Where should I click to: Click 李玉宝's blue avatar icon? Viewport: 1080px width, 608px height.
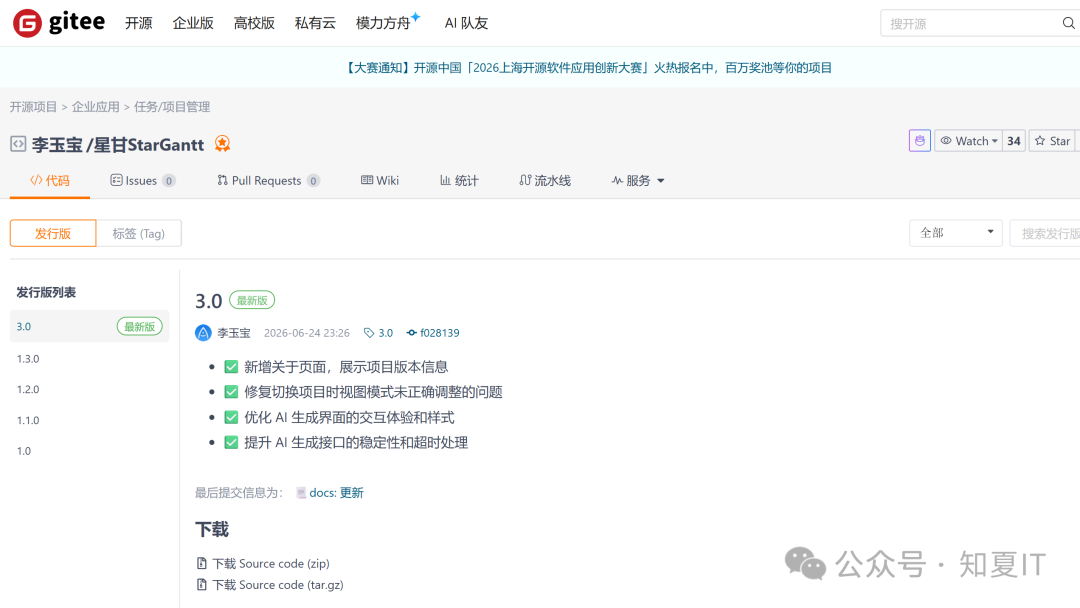(x=203, y=333)
